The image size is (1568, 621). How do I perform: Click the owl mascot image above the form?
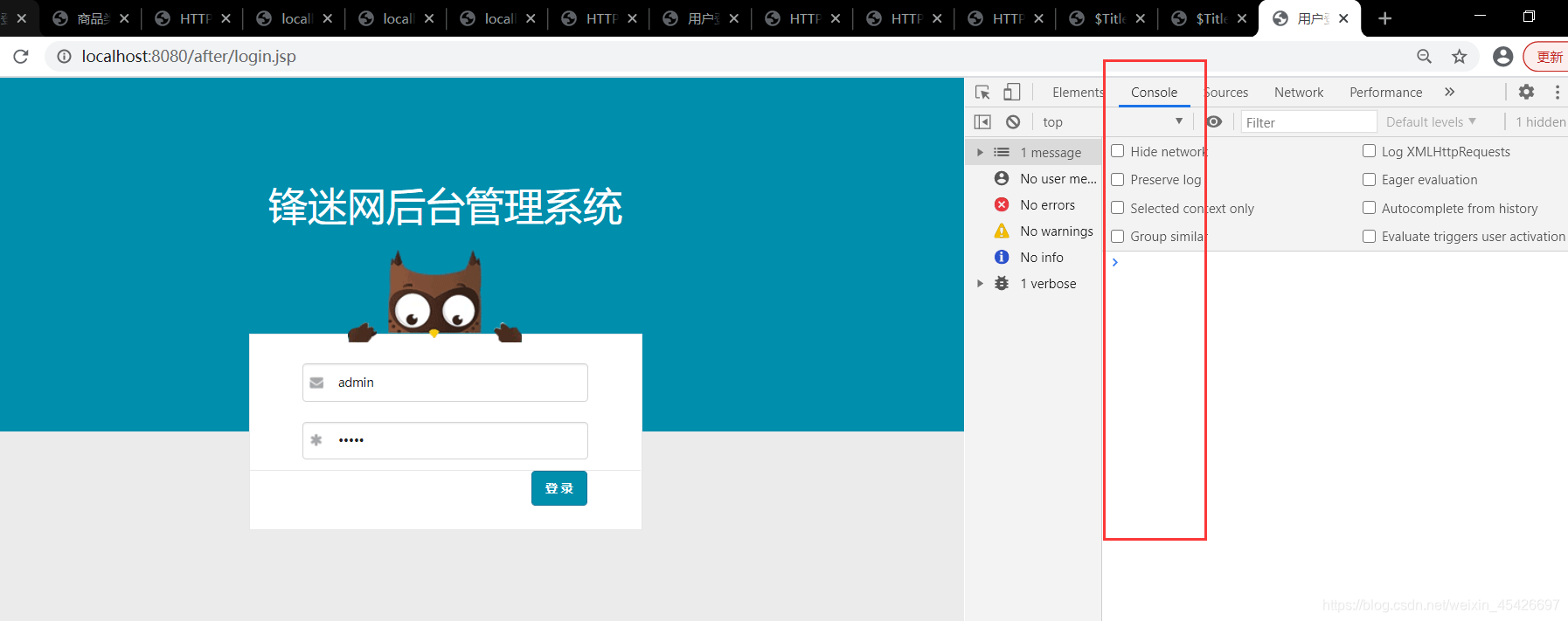click(x=434, y=297)
